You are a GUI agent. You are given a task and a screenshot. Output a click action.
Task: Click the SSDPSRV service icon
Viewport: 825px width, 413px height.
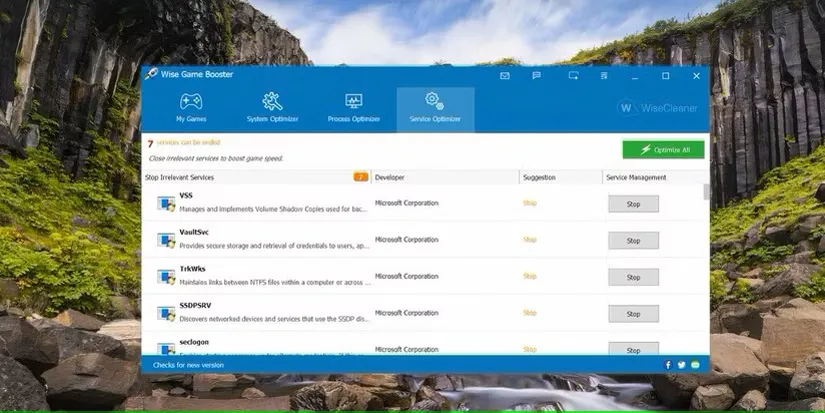point(166,313)
